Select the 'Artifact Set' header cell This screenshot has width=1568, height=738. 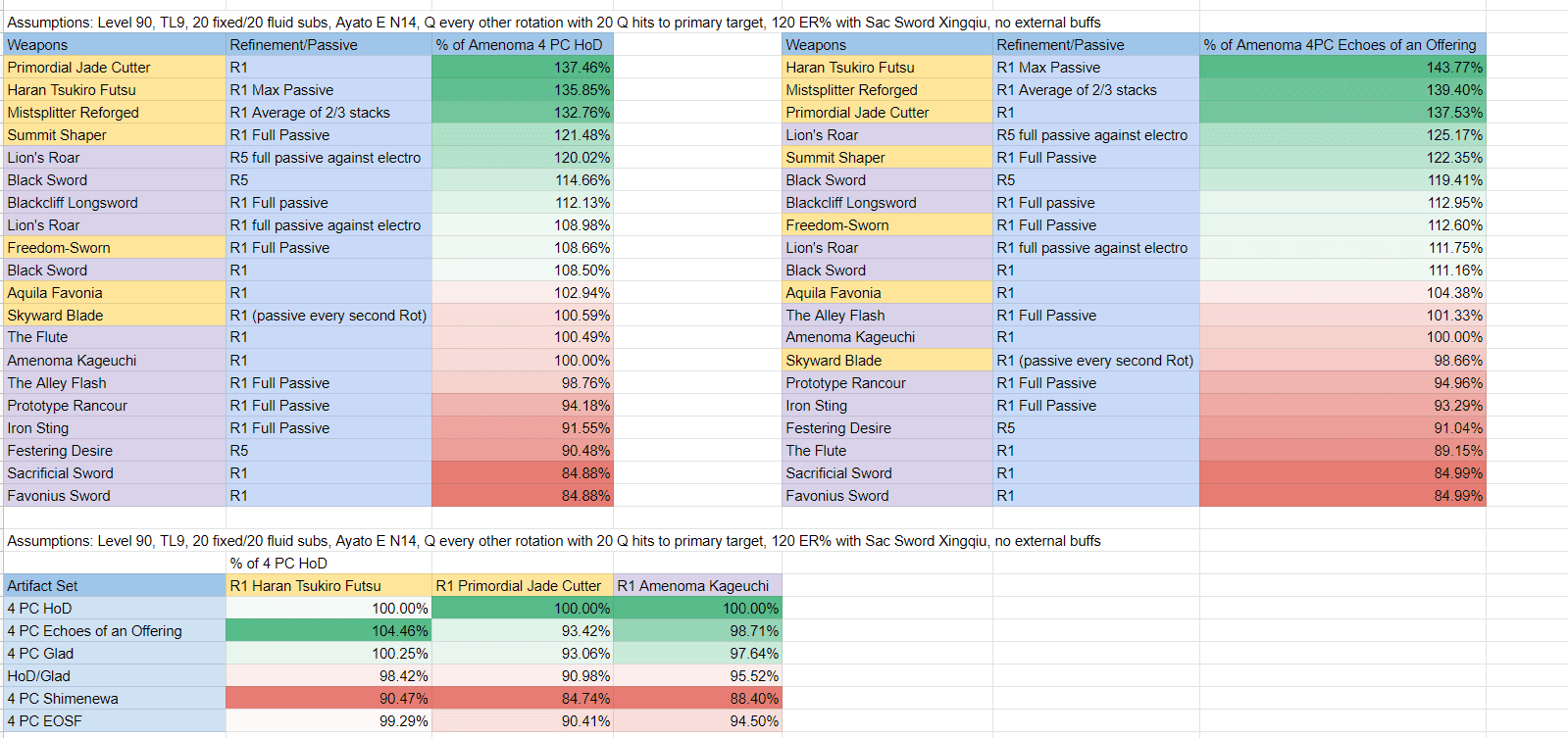[114, 586]
